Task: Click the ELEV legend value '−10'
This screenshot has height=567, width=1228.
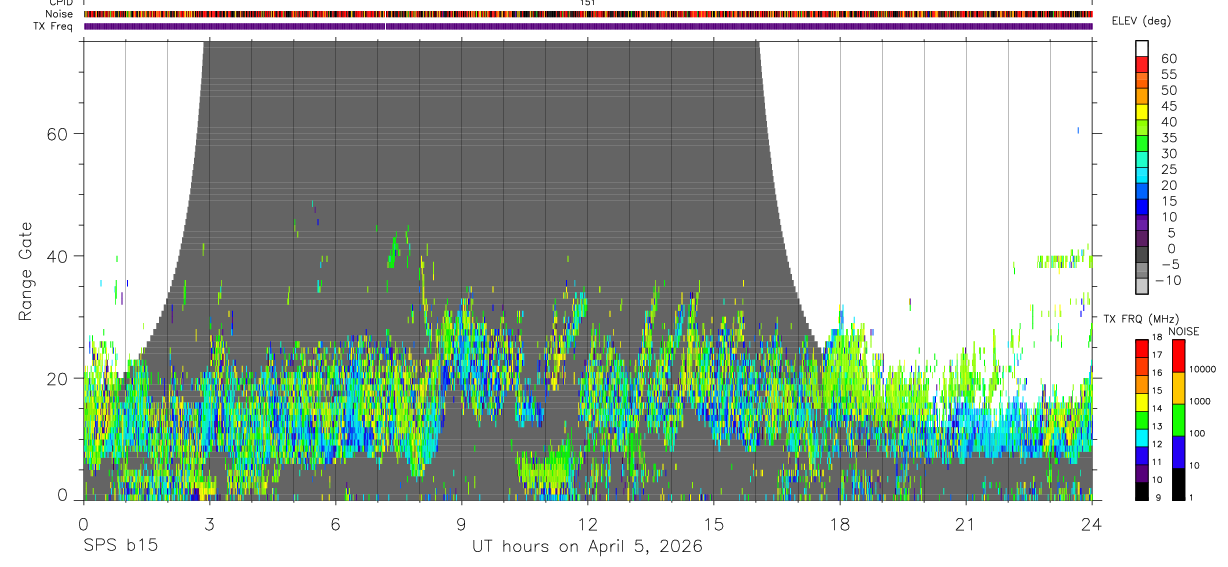Action: click(x=1167, y=280)
